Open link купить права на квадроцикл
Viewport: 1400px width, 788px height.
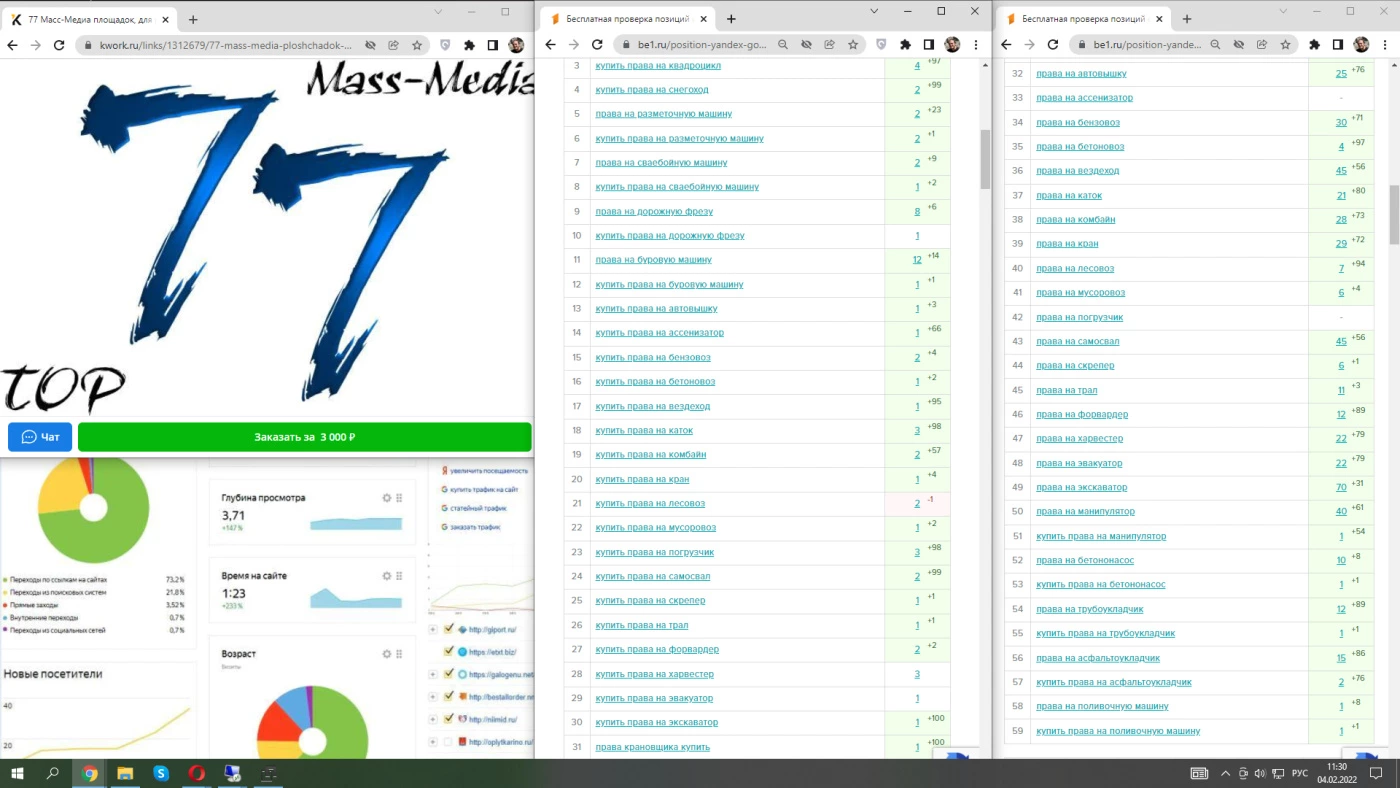[x=658, y=65]
